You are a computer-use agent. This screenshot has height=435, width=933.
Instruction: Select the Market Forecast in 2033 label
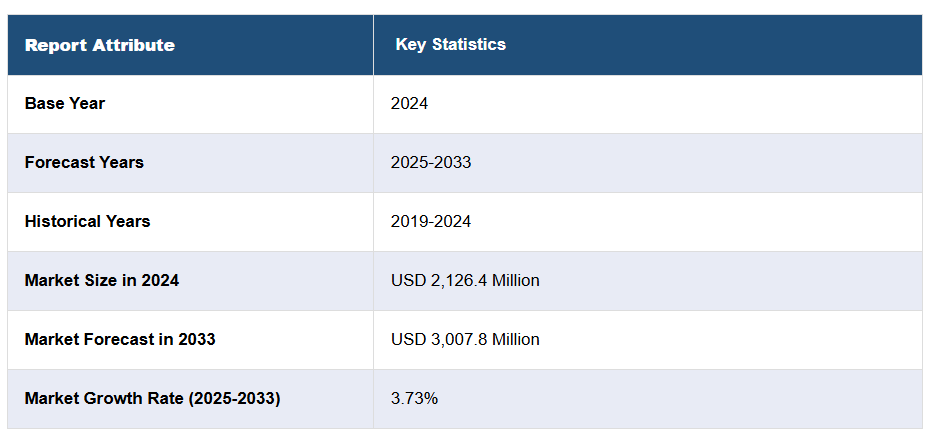120,339
